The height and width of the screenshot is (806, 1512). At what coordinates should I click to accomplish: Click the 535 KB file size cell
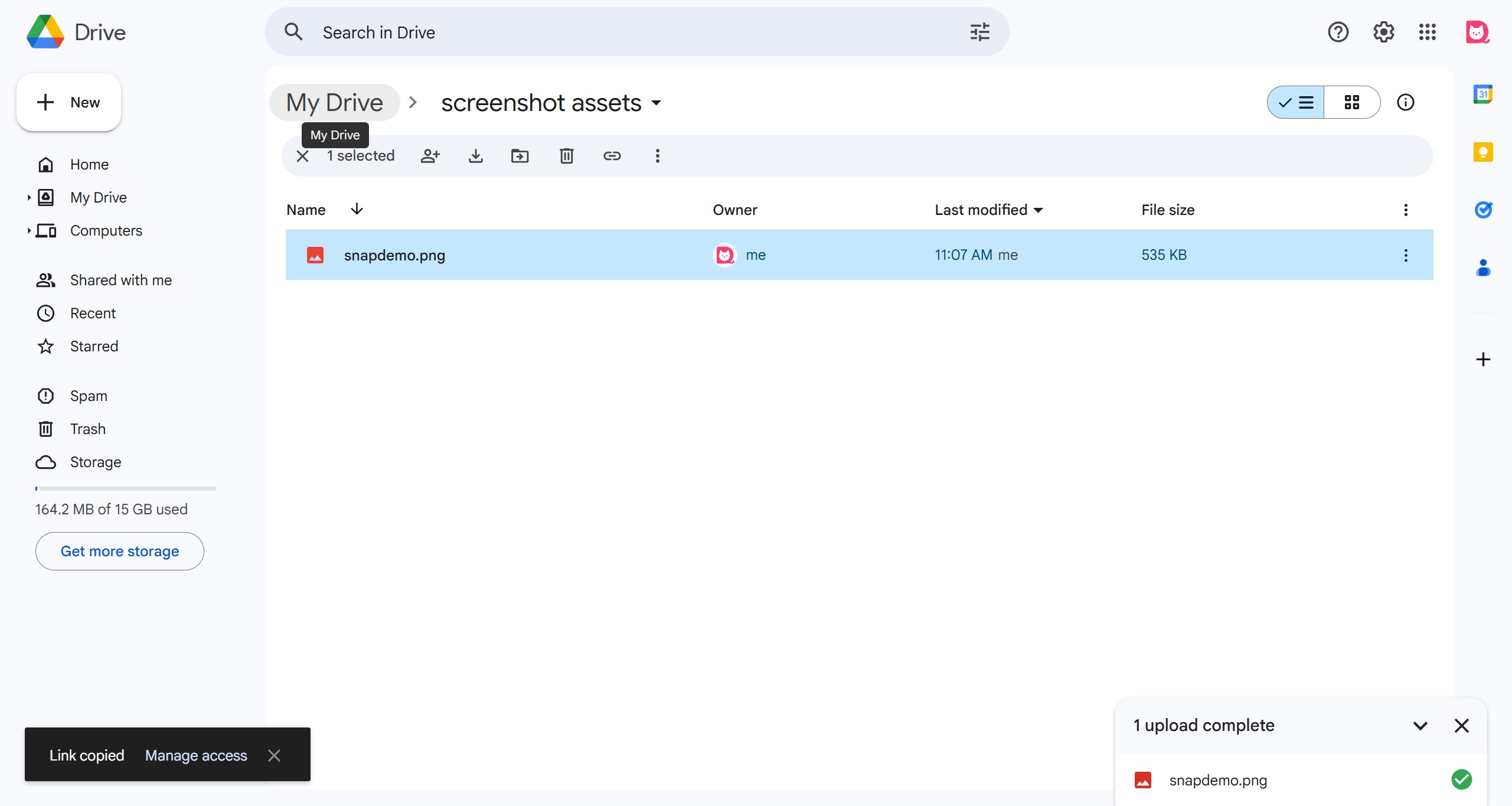point(1164,255)
